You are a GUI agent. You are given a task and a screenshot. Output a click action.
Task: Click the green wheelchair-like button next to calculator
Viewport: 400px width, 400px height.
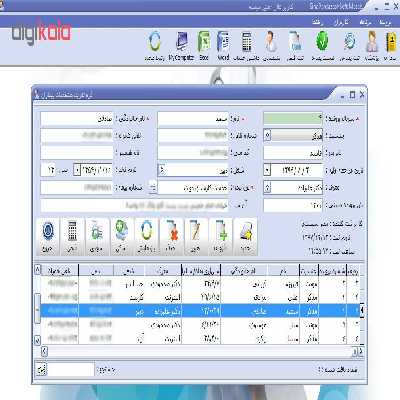point(97,237)
